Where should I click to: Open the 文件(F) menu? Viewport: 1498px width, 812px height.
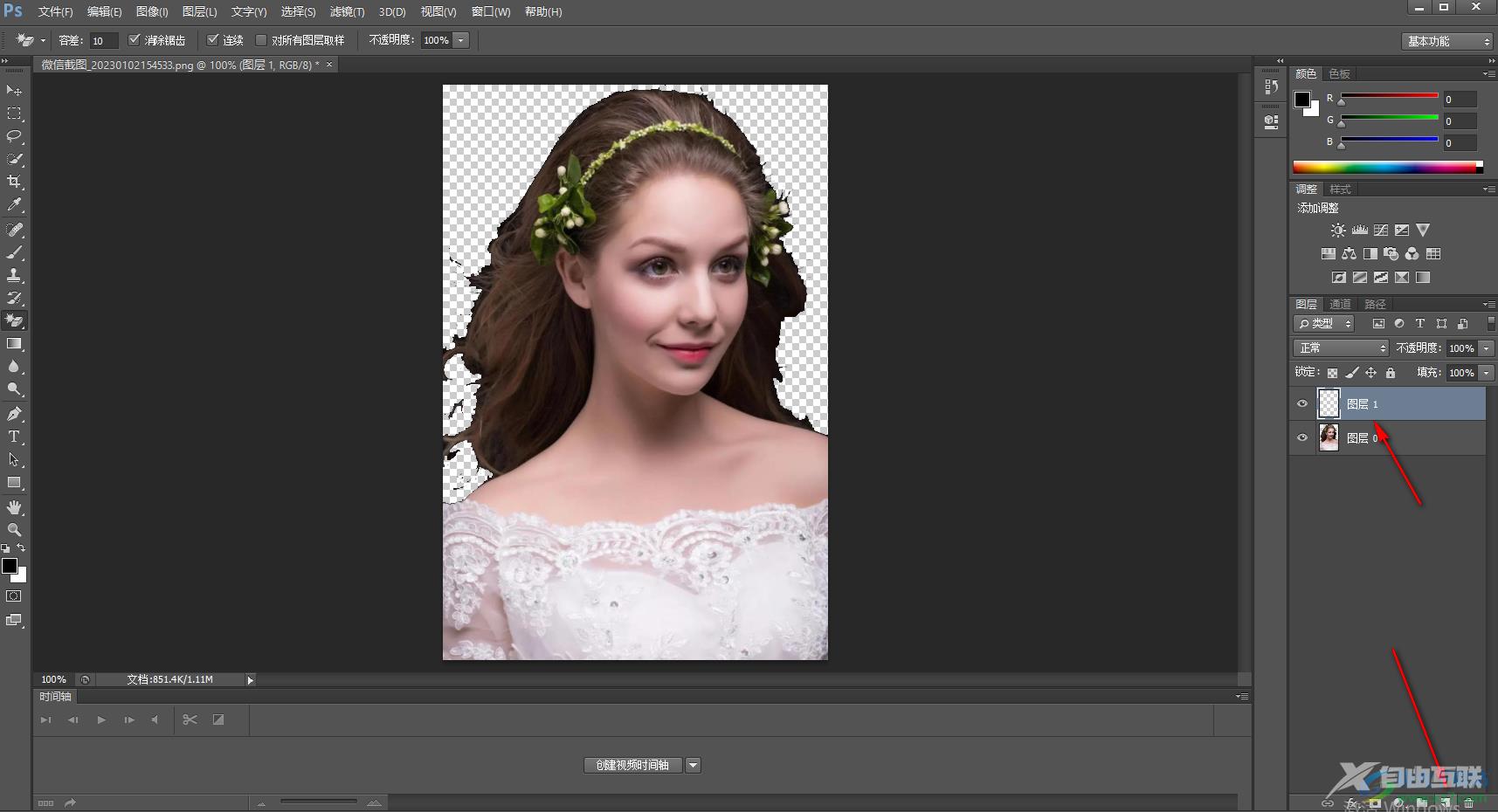click(x=55, y=12)
